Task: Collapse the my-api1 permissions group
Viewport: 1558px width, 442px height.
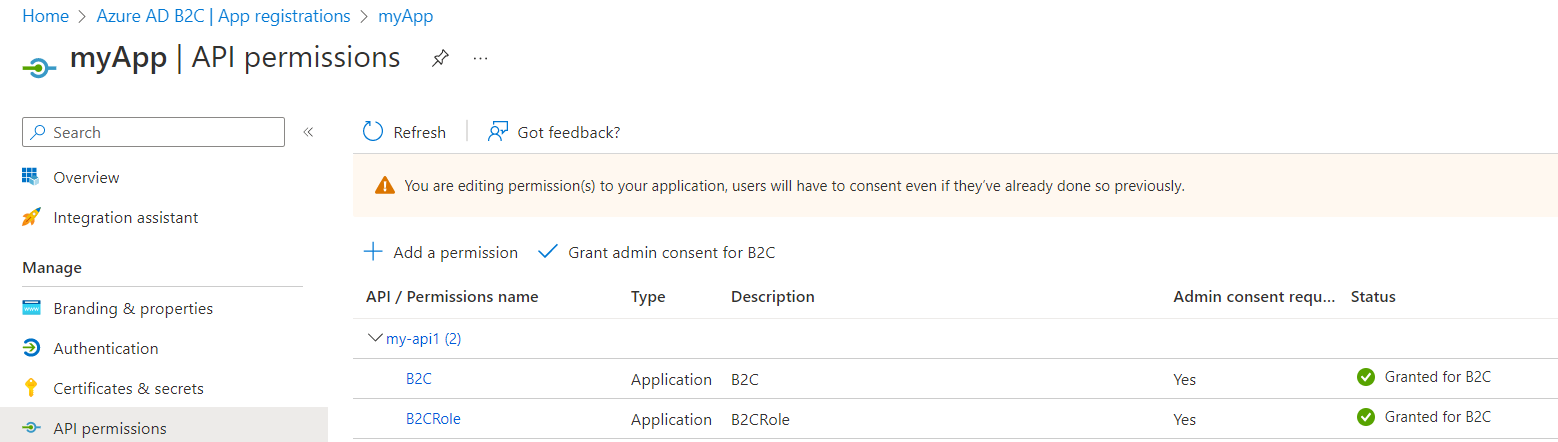Action: [x=377, y=339]
